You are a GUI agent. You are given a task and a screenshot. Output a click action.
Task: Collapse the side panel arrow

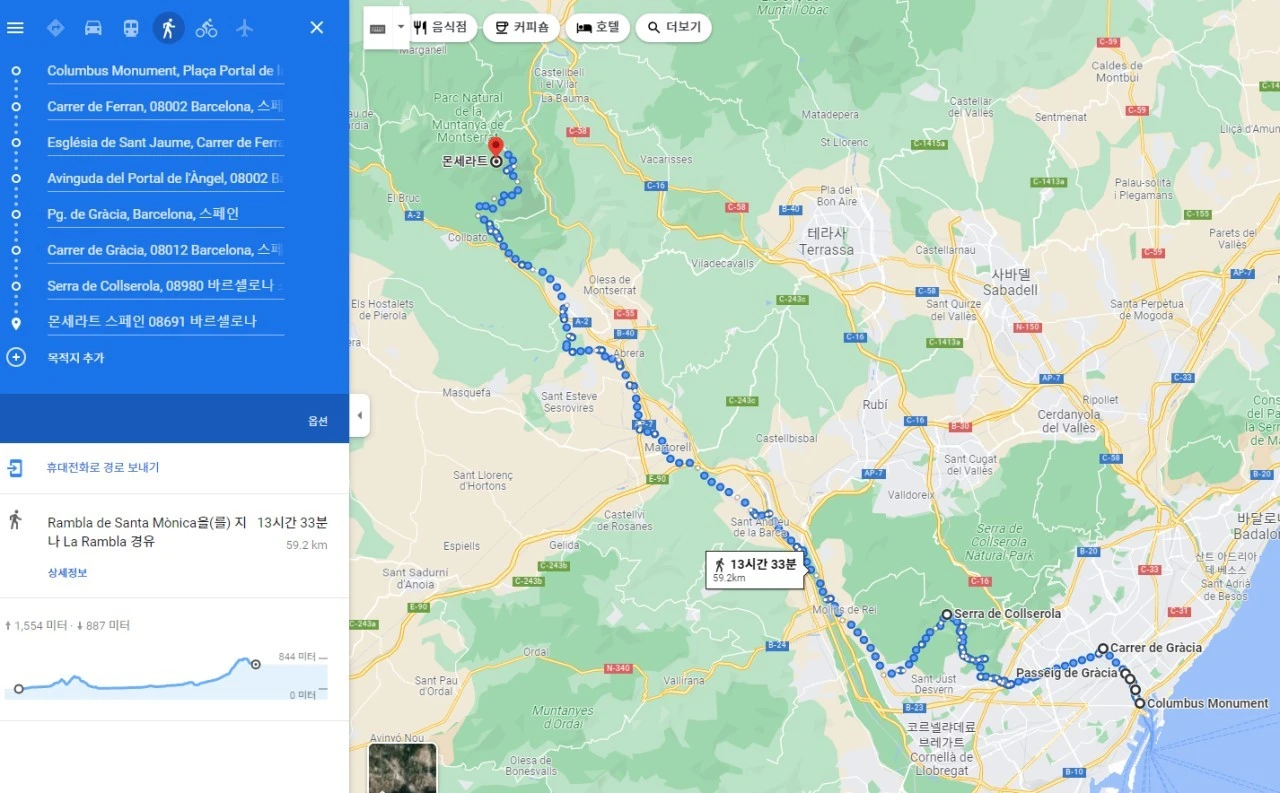click(x=359, y=415)
